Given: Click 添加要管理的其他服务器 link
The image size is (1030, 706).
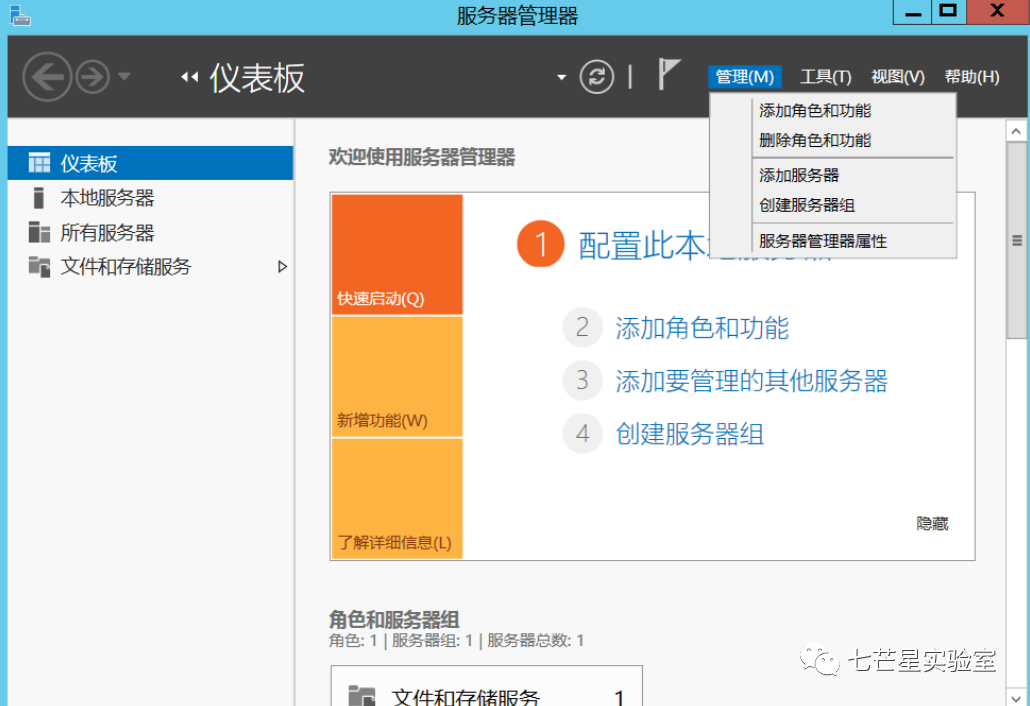Looking at the screenshot, I should tap(751, 381).
